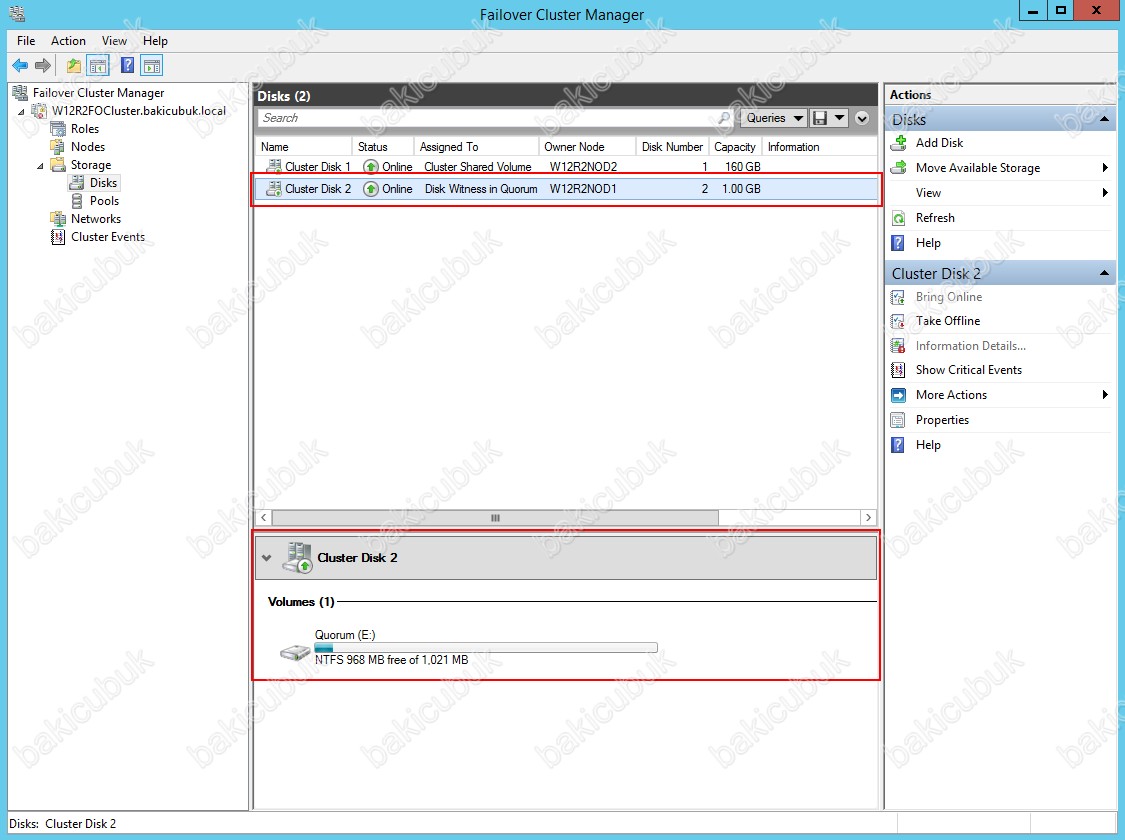Click the Quorum (E:) drive icon

pyautogui.click(x=295, y=651)
